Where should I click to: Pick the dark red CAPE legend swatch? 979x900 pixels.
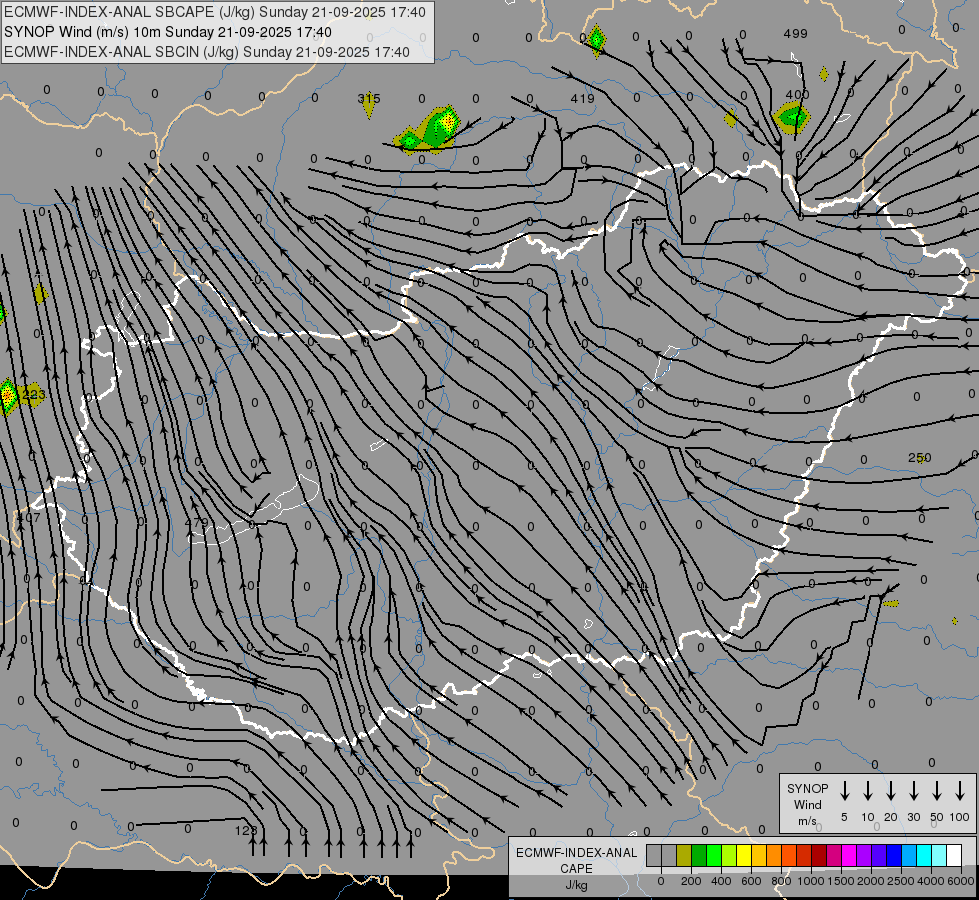[x=819, y=855]
